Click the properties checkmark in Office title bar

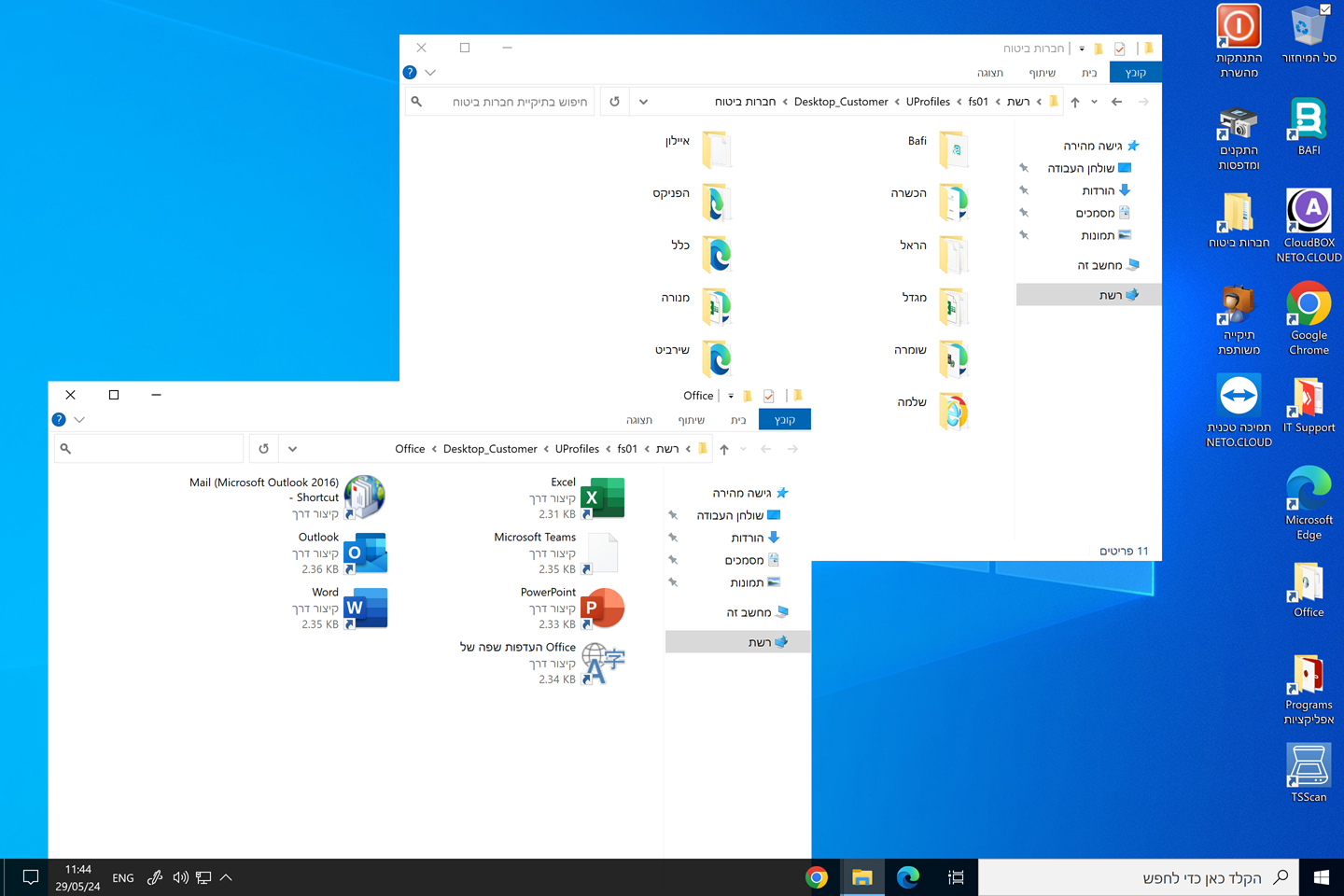click(768, 397)
